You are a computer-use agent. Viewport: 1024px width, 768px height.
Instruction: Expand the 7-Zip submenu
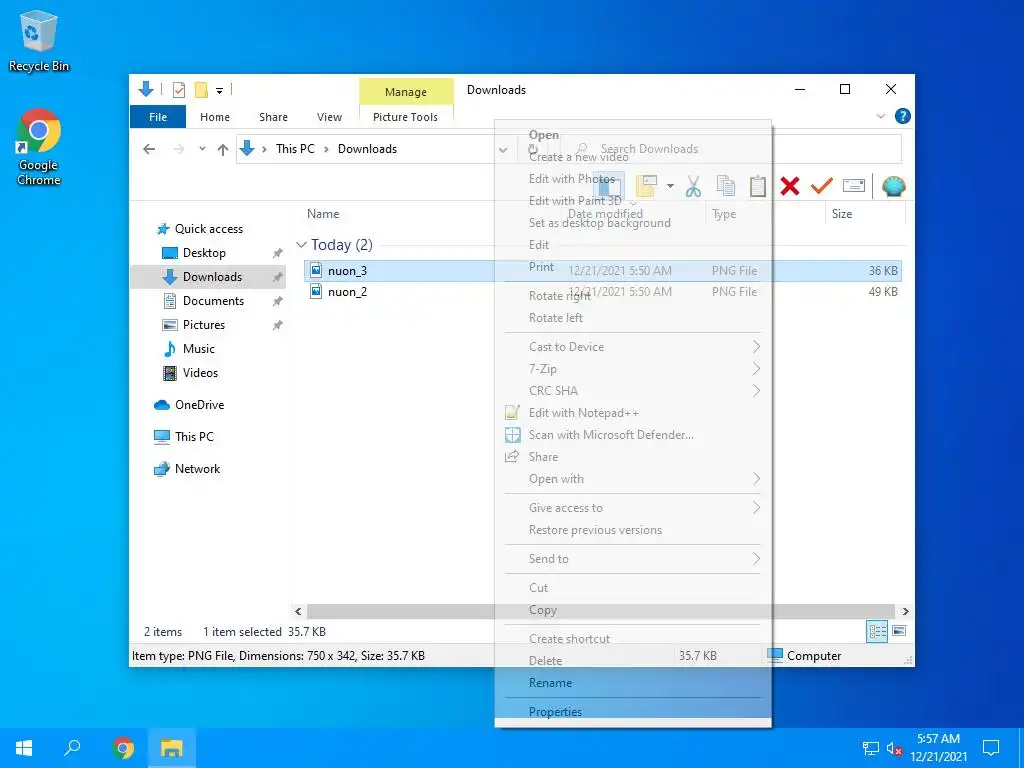[x=633, y=369]
